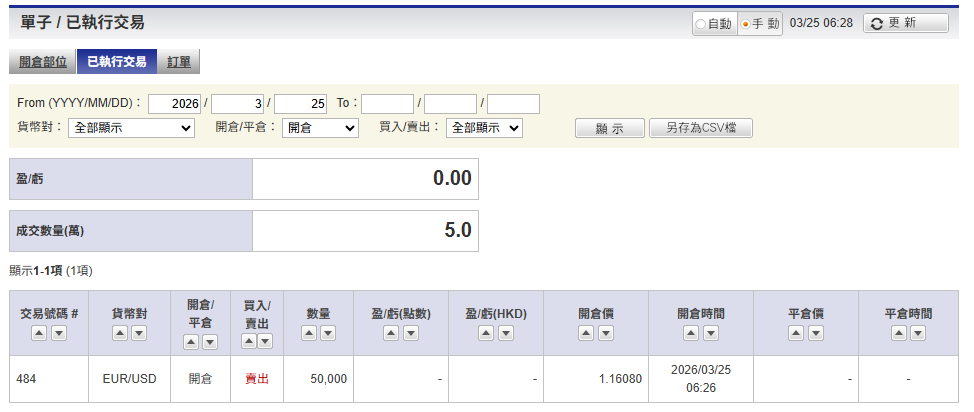The height and width of the screenshot is (412, 974).
Task: Click the 5.0 traded volume value
Action: [458, 231]
